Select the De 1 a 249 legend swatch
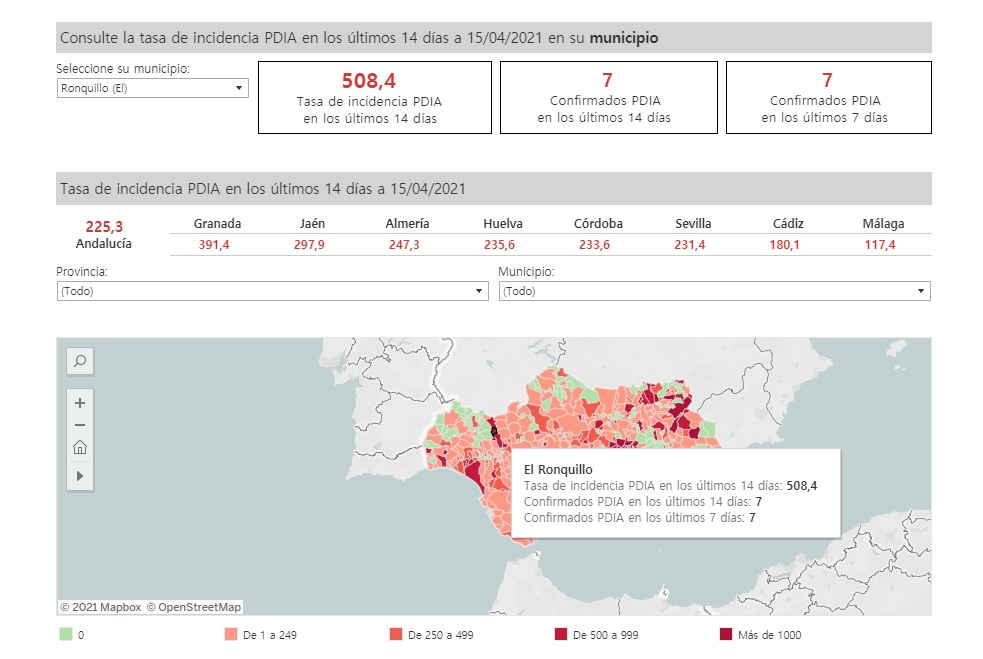 coord(231,635)
